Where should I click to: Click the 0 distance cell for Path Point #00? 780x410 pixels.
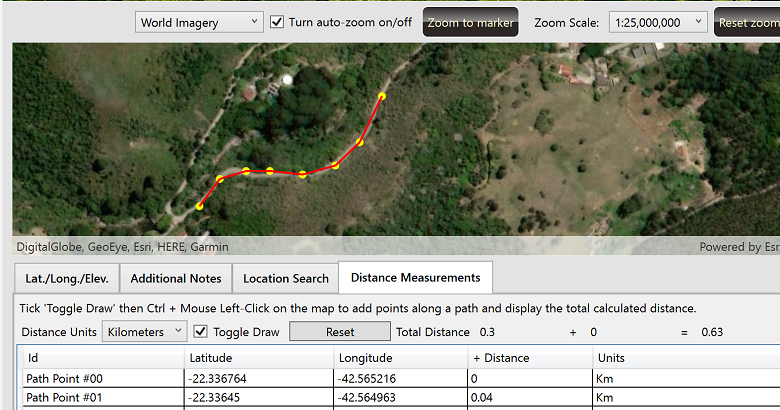(530, 379)
